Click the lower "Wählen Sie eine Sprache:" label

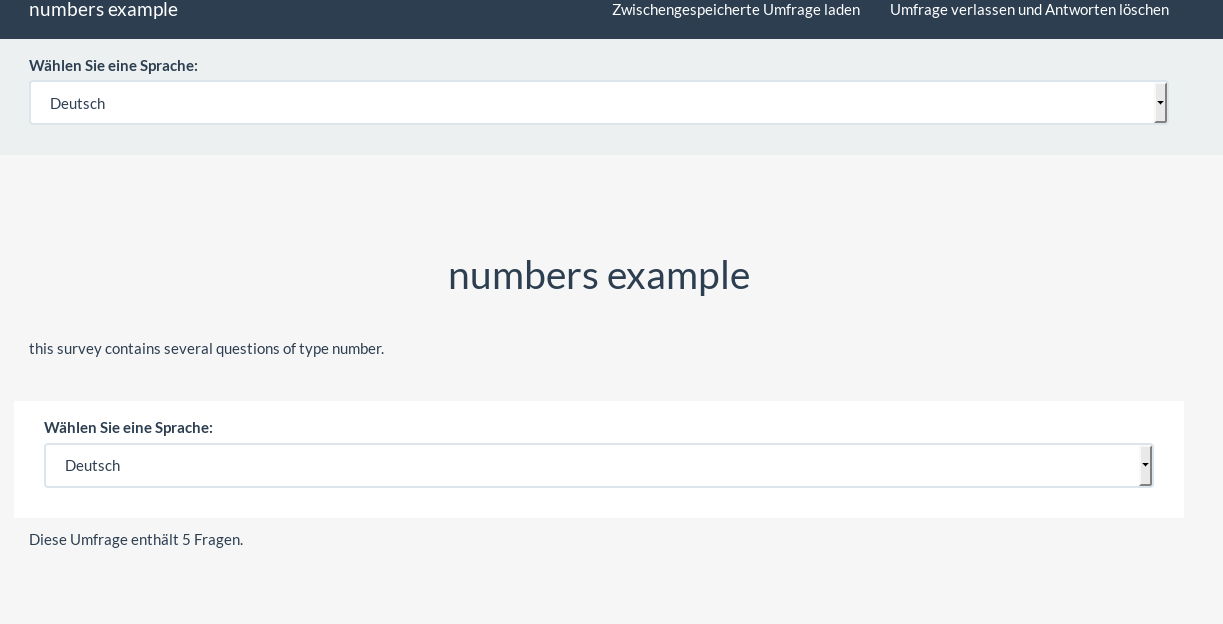pos(128,427)
